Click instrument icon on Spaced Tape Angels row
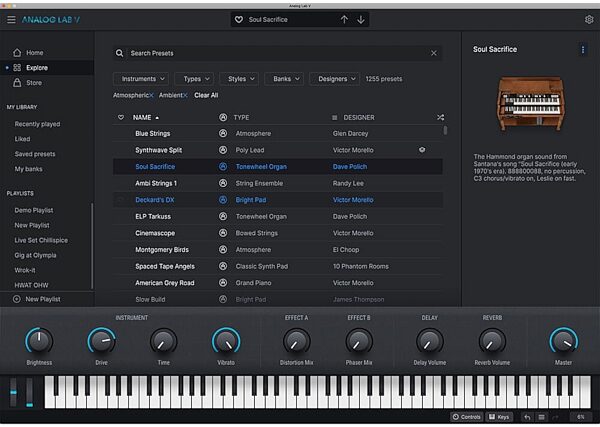 pyautogui.click(x=223, y=266)
